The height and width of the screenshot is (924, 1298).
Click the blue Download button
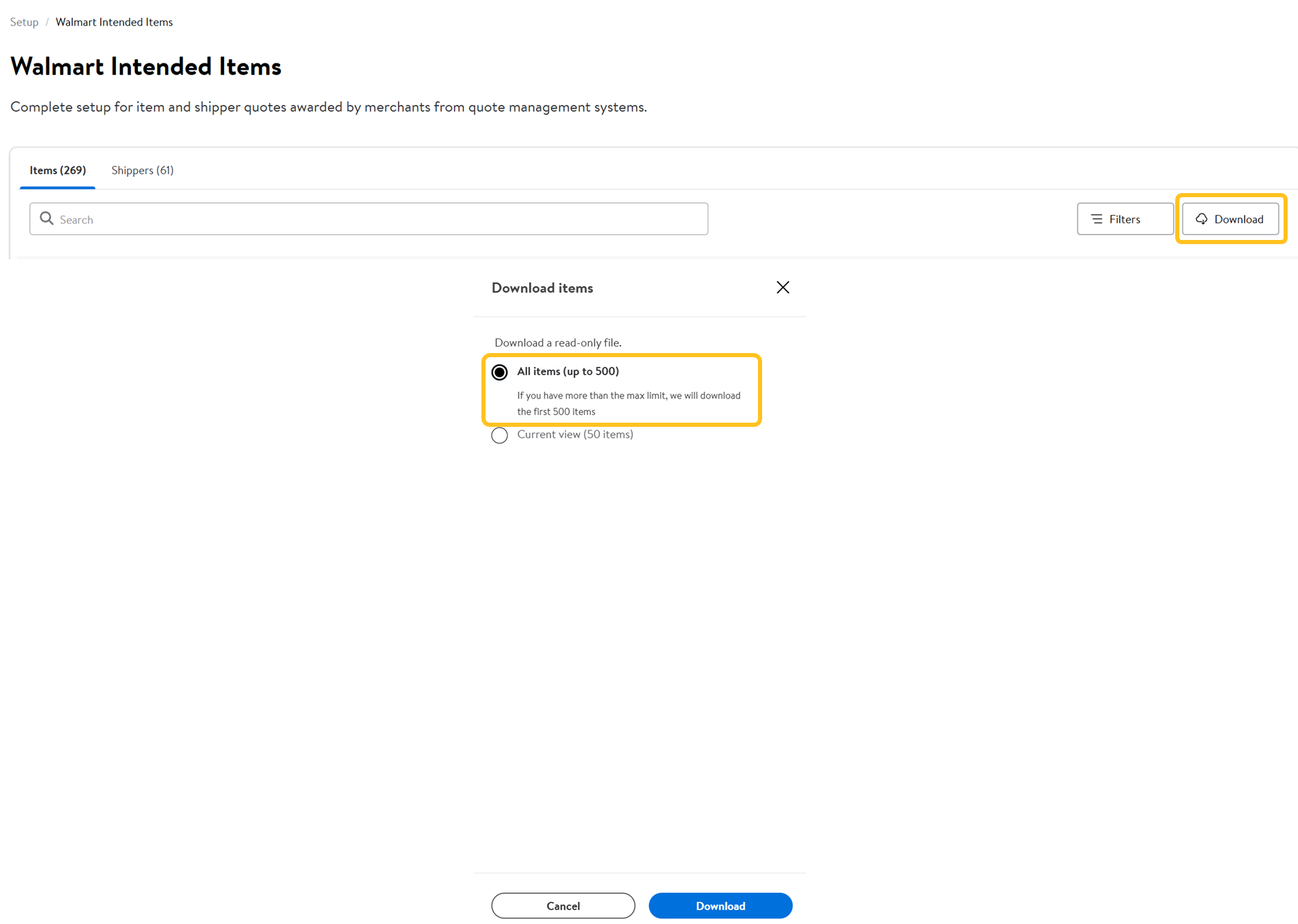click(720, 905)
